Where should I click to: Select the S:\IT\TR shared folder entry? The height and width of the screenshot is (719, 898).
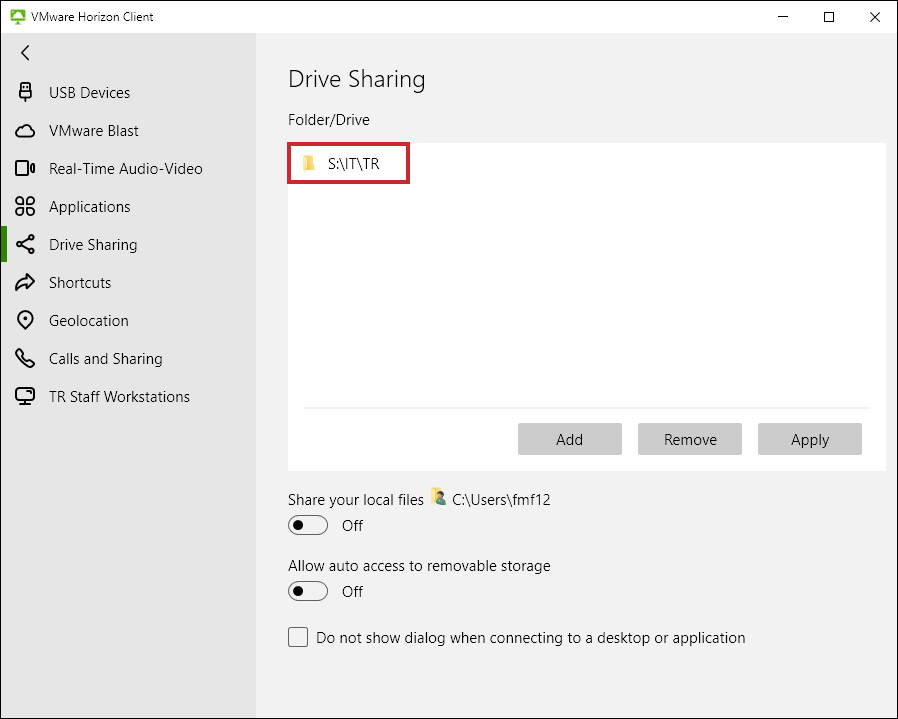click(x=348, y=163)
